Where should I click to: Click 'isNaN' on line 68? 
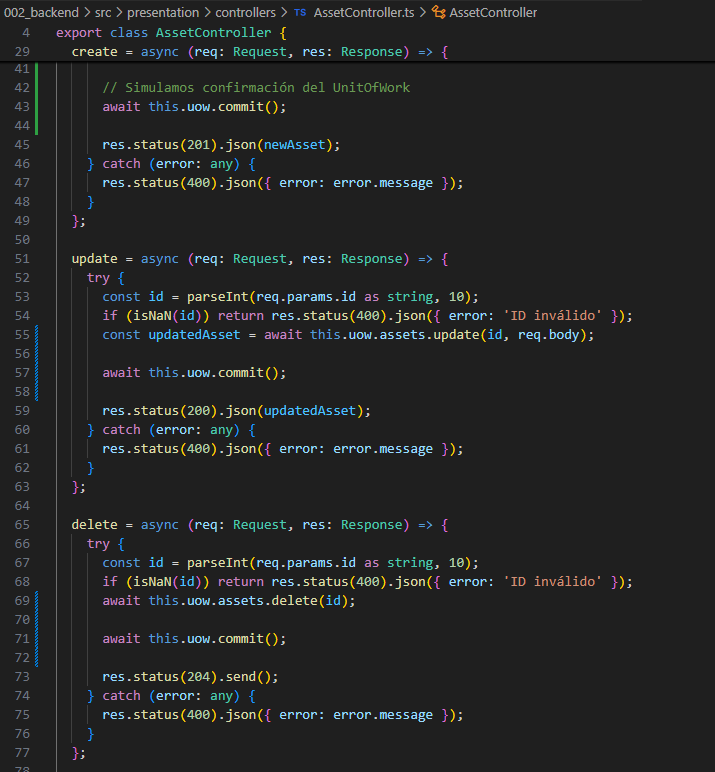pos(152,582)
